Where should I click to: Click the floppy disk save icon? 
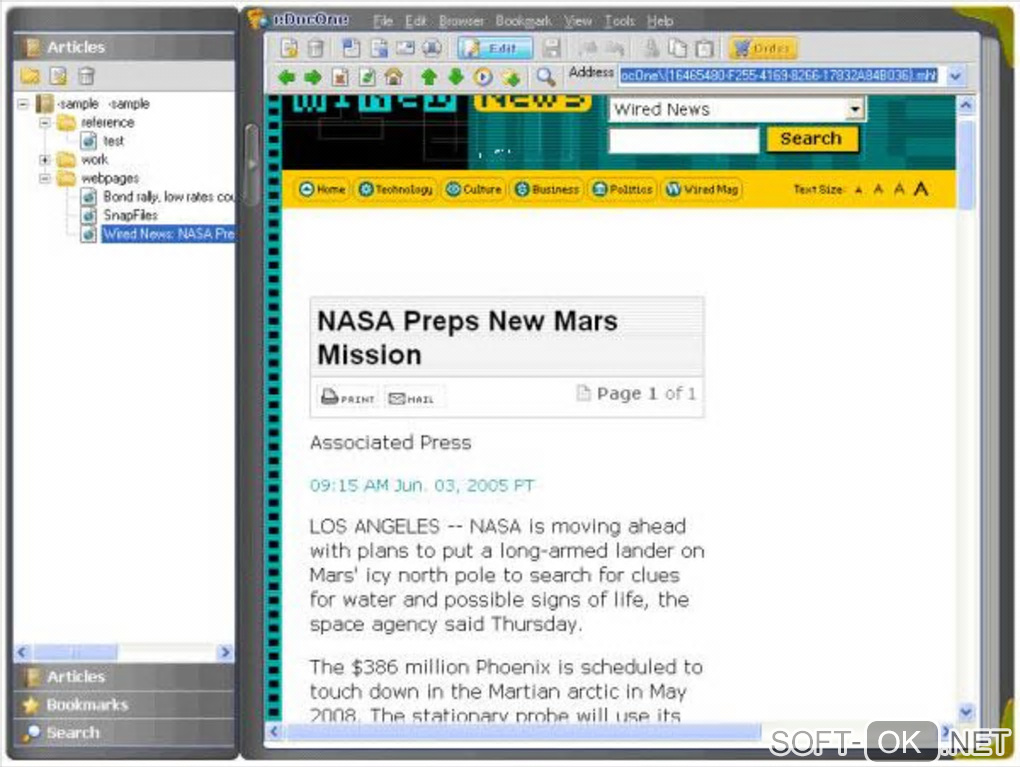tap(552, 48)
